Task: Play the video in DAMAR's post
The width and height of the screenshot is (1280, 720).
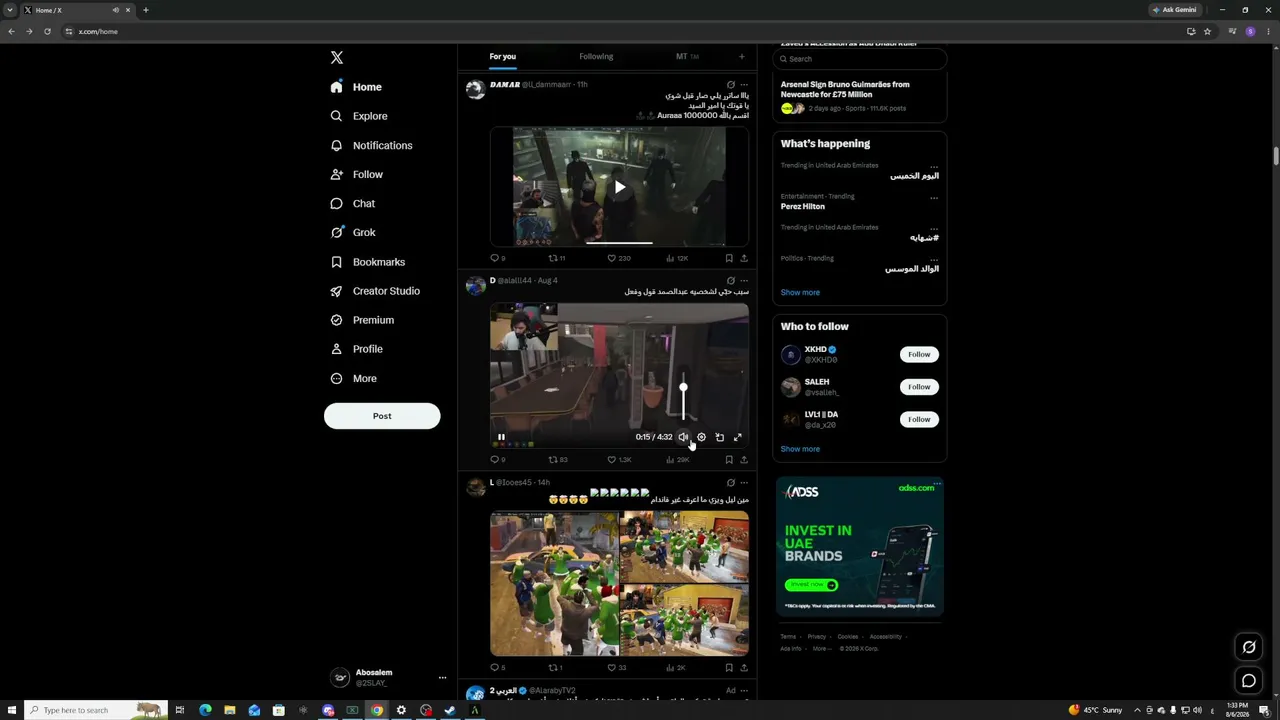Action: [620, 187]
